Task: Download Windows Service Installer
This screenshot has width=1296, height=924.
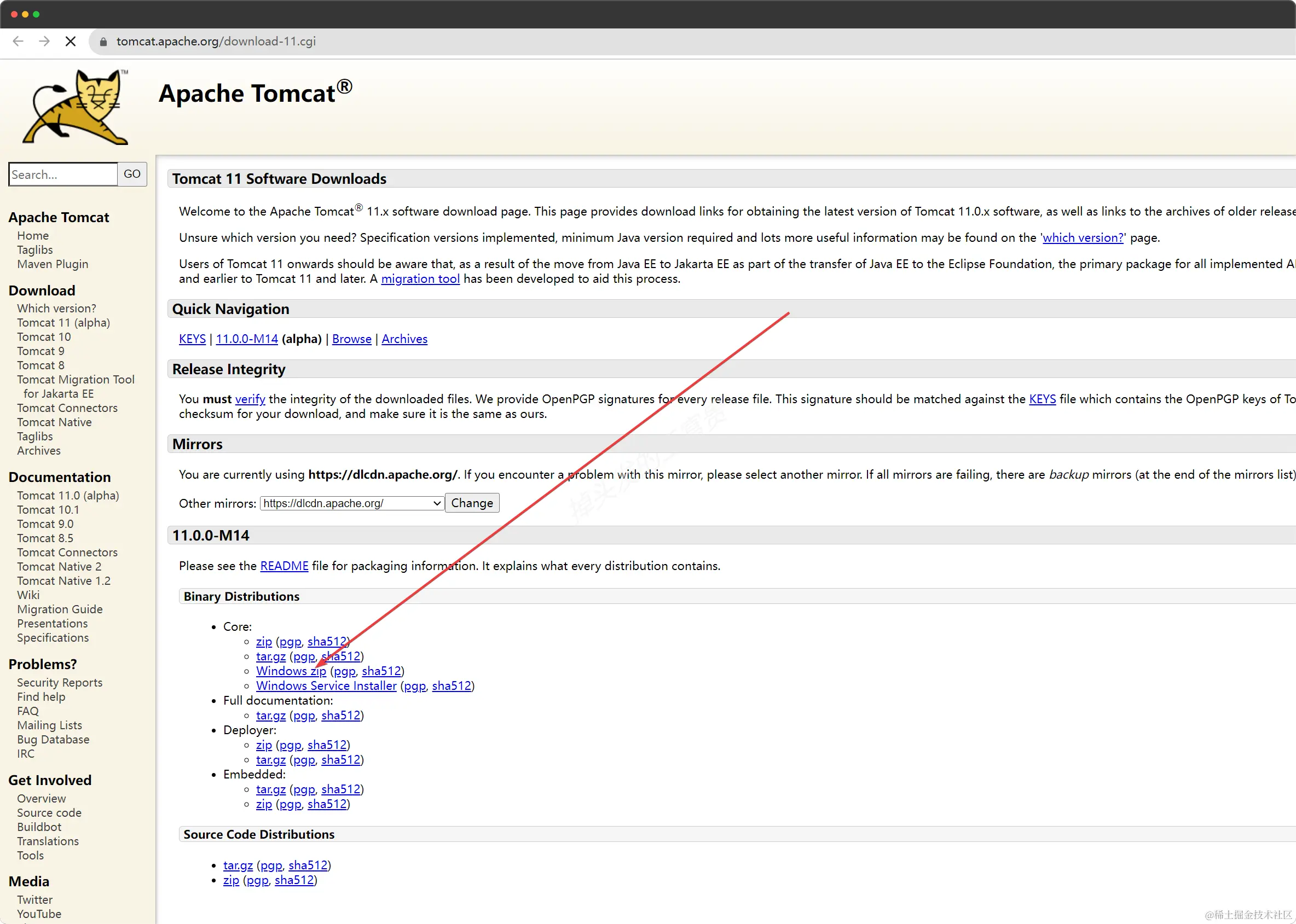Action: click(326, 686)
